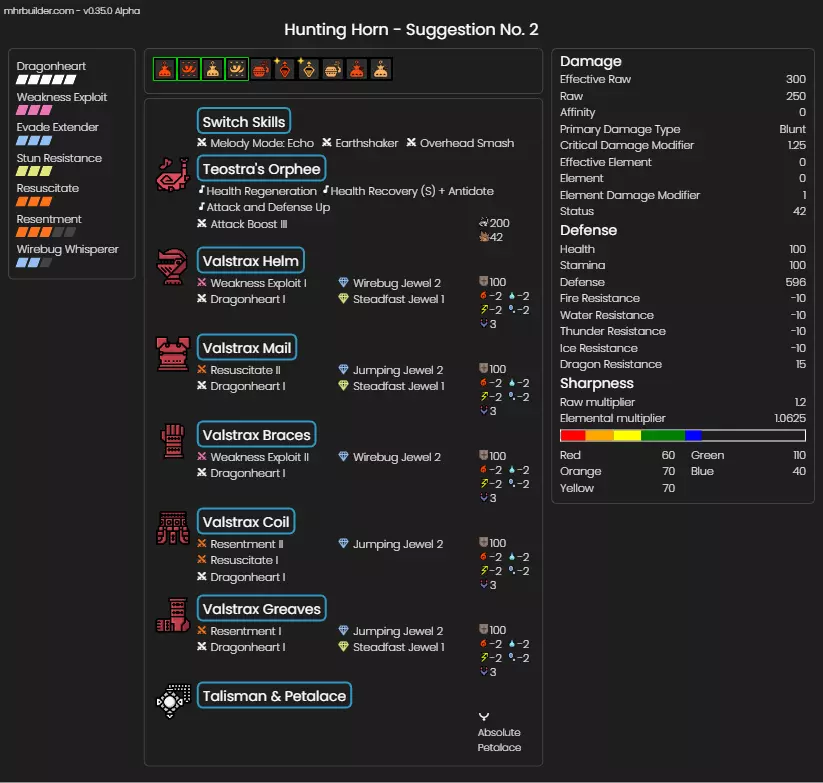Enable the sparkling tan Armorskin bottle buff
This screenshot has height=783, width=823.
(x=309, y=69)
